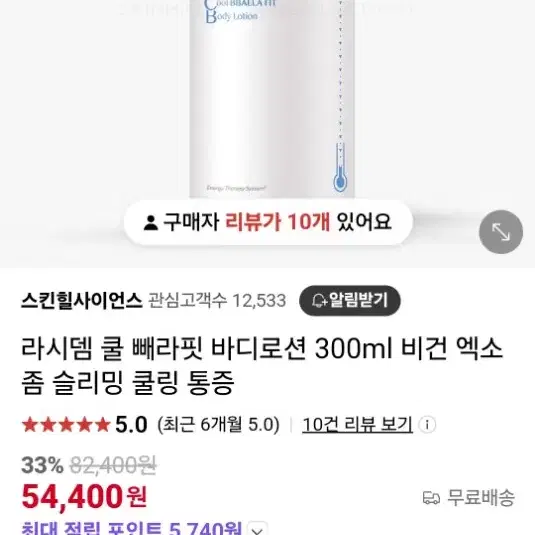
Task: Tap the buyer person icon in review bubble
Action: [x=150, y=222]
